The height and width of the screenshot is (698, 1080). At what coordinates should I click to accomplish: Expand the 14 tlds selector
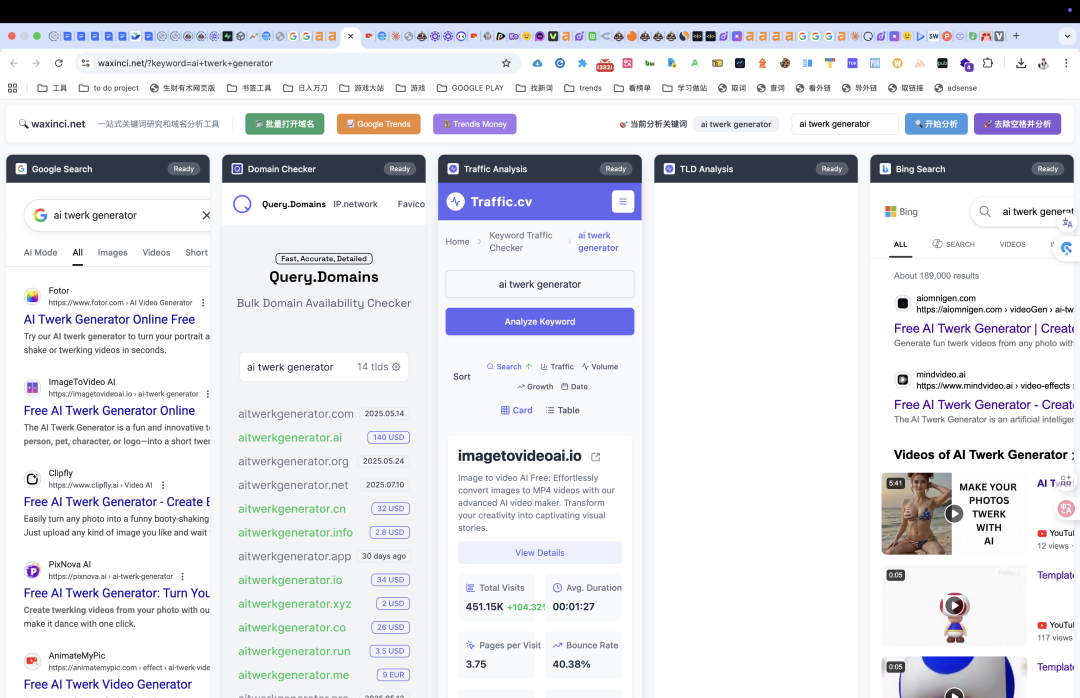(x=378, y=367)
